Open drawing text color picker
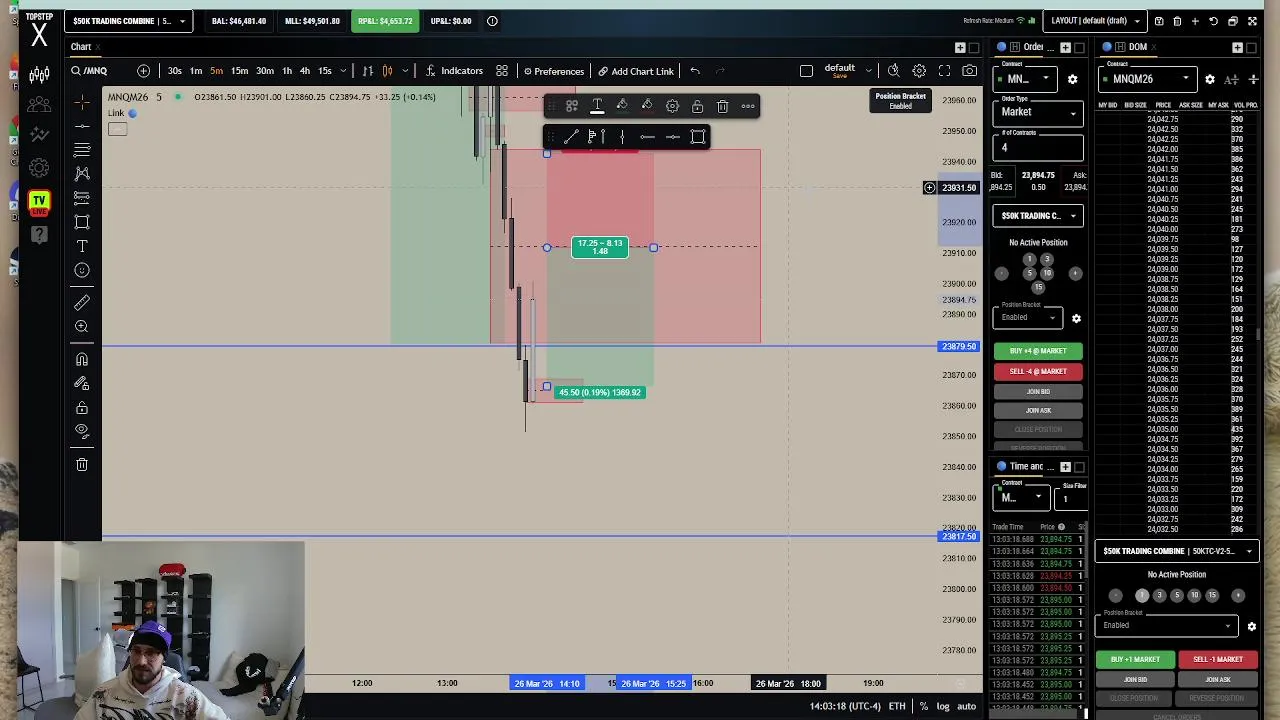Viewport: 1280px width, 720px height. 597,106
